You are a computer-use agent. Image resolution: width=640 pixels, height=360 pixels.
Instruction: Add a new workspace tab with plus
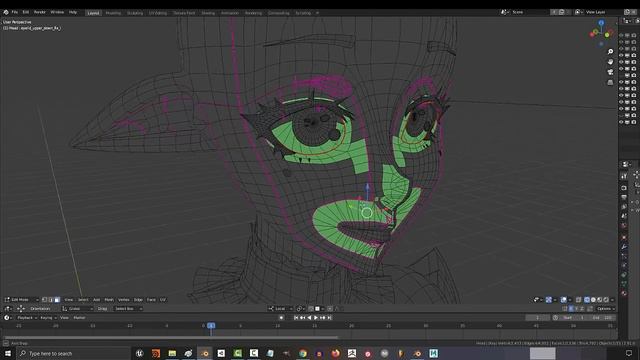point(317,13)
